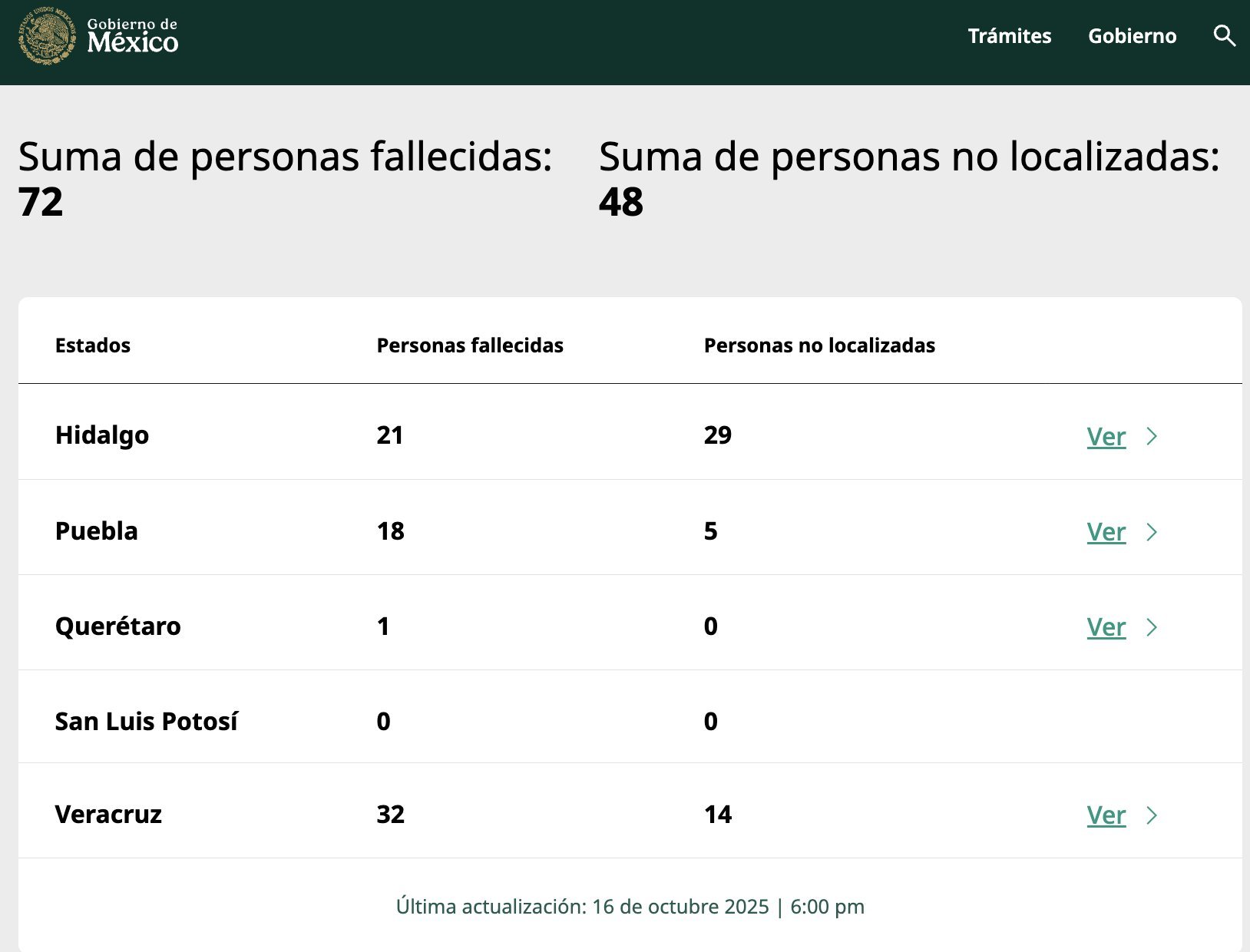
Task: Click the Personas fallecidas column header
Action: pyautogui.click(x=470, y=345)
